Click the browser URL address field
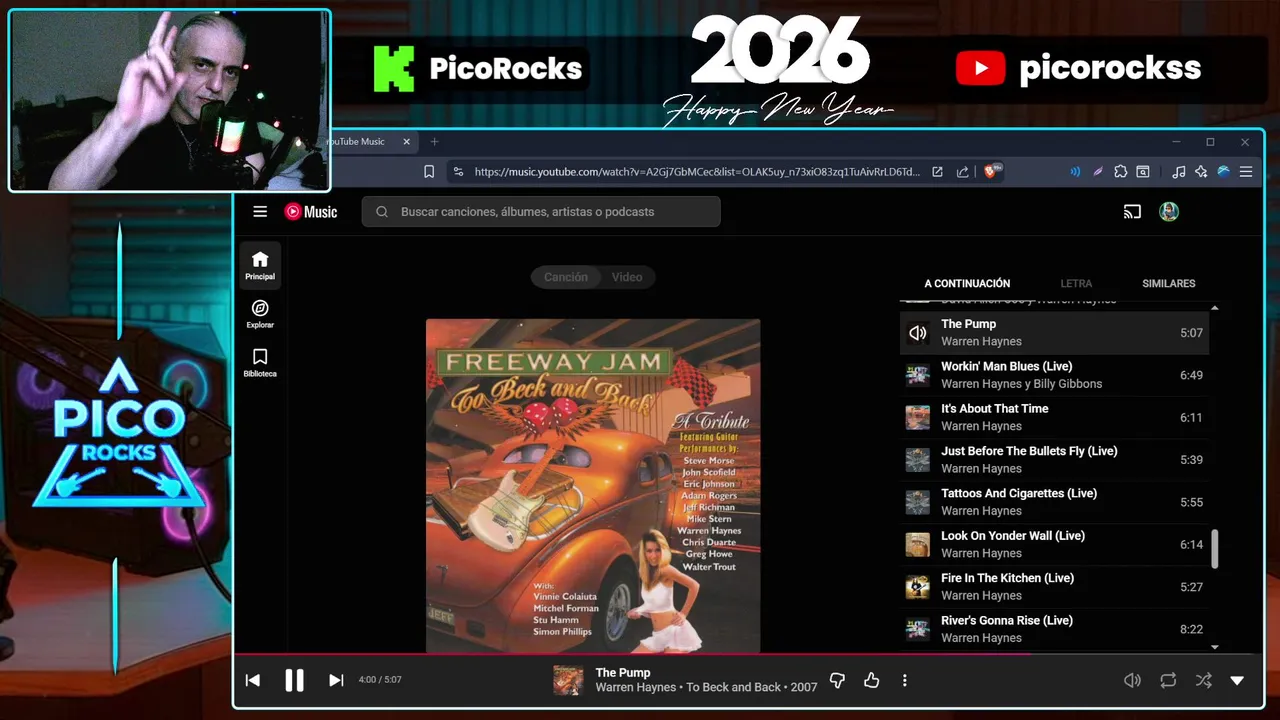The image size is (1280, 720). pos(697,172)
